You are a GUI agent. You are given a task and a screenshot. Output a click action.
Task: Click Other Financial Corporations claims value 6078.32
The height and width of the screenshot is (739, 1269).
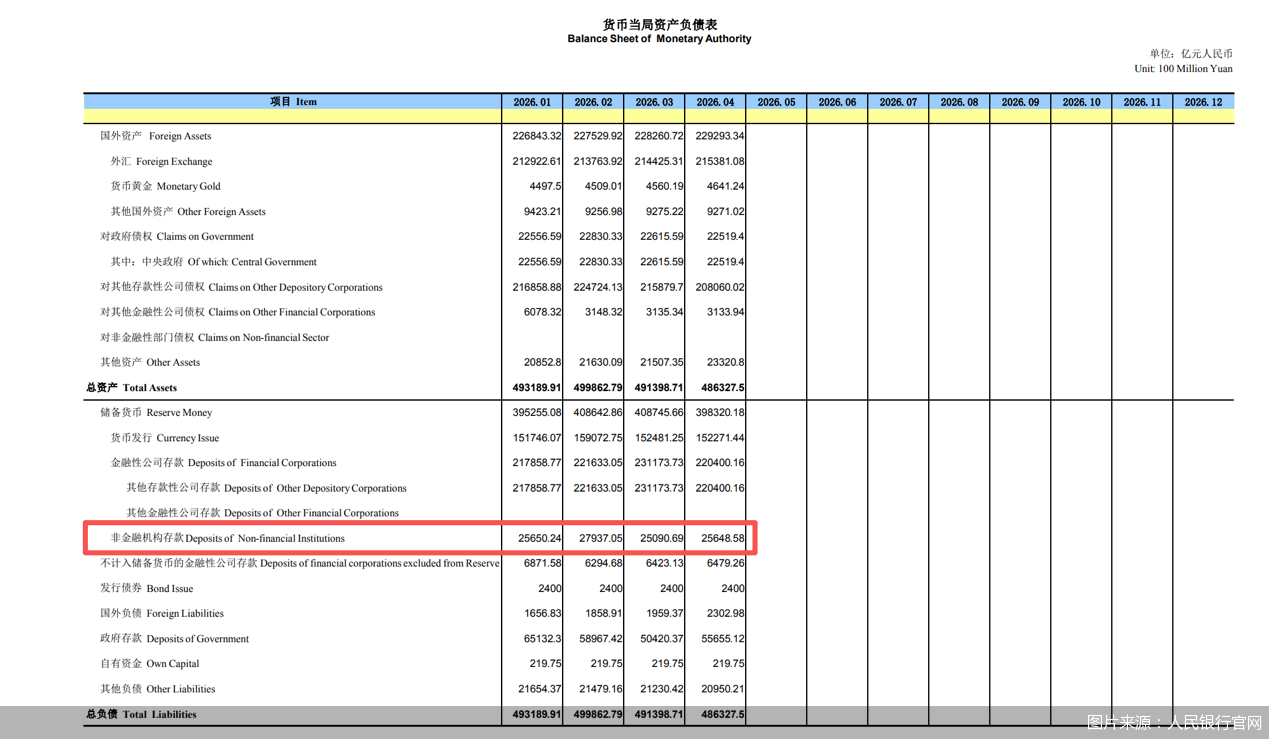tap(543, 312)
